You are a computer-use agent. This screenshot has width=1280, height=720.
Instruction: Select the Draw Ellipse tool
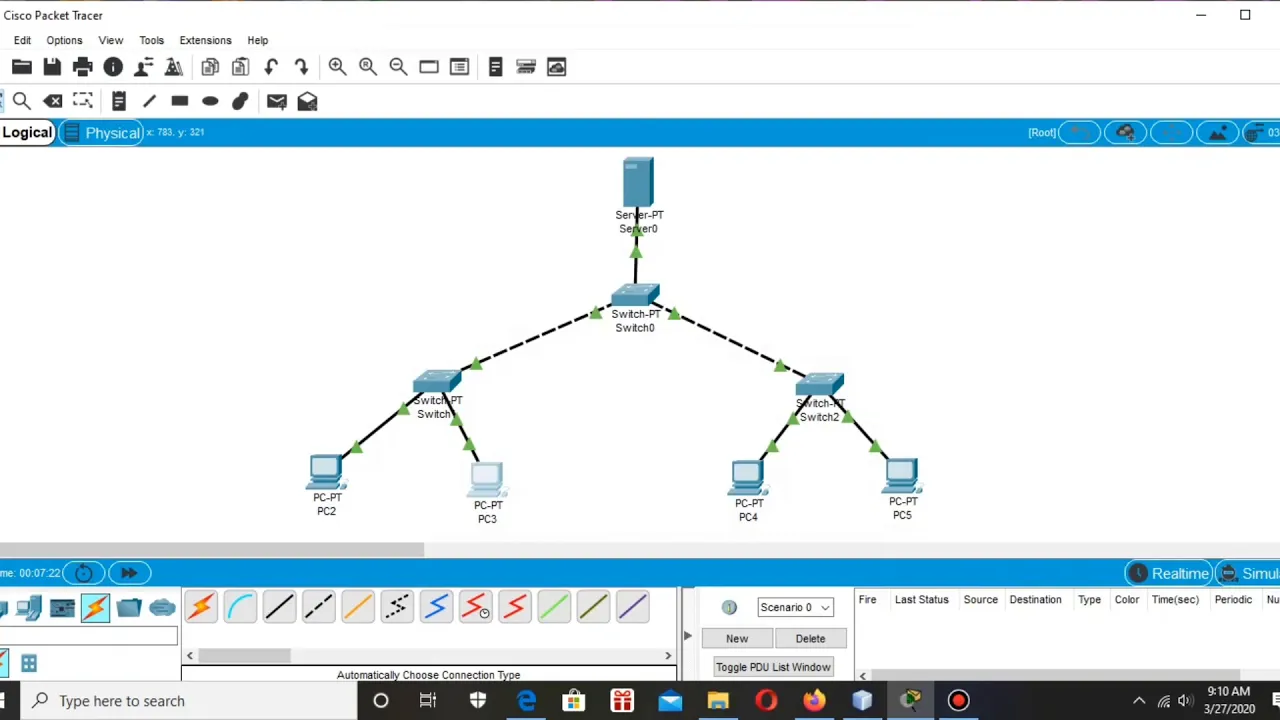pos(210,101)
